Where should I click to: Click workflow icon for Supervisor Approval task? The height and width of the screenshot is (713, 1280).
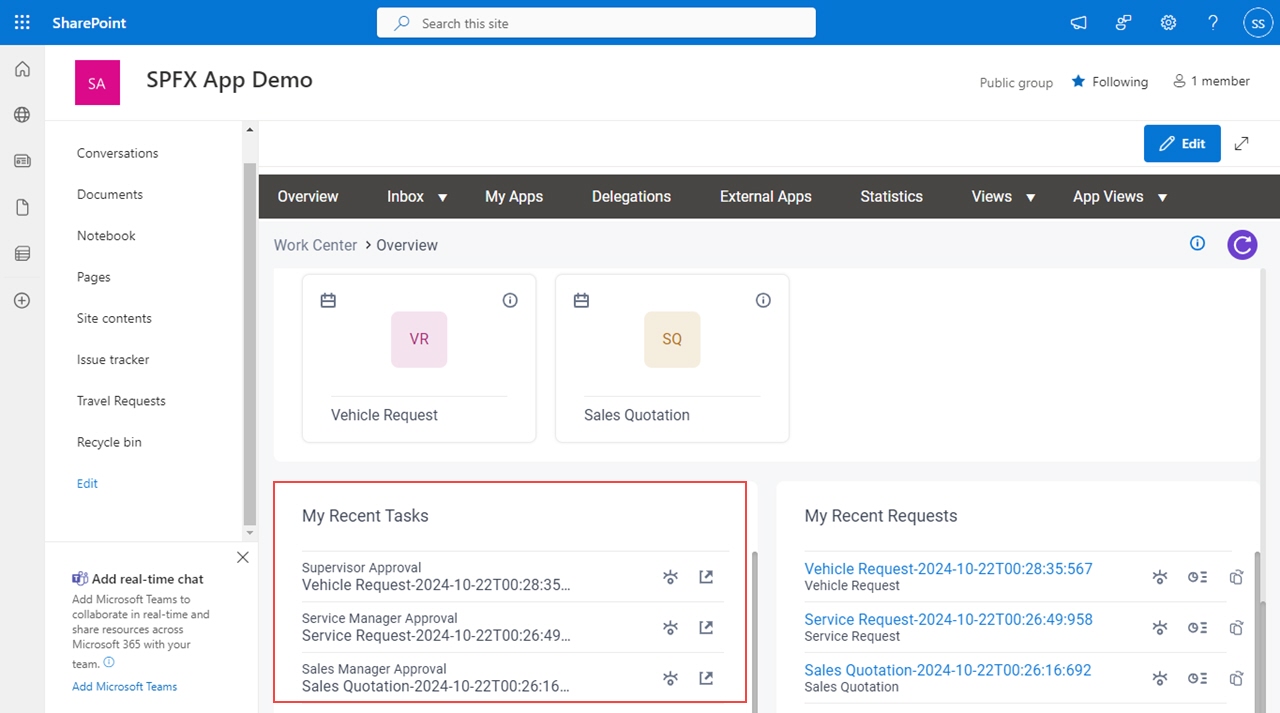671,577
